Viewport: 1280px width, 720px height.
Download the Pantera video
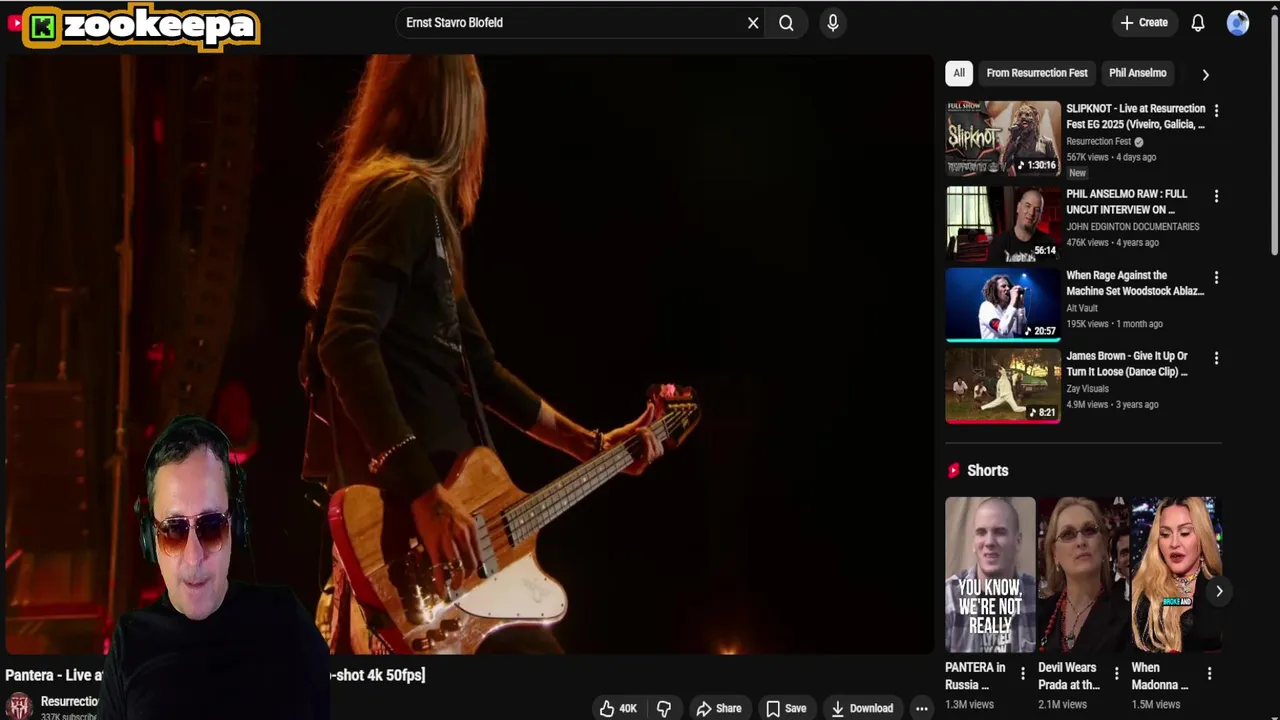pyautogui.click(x=862, y=708)
